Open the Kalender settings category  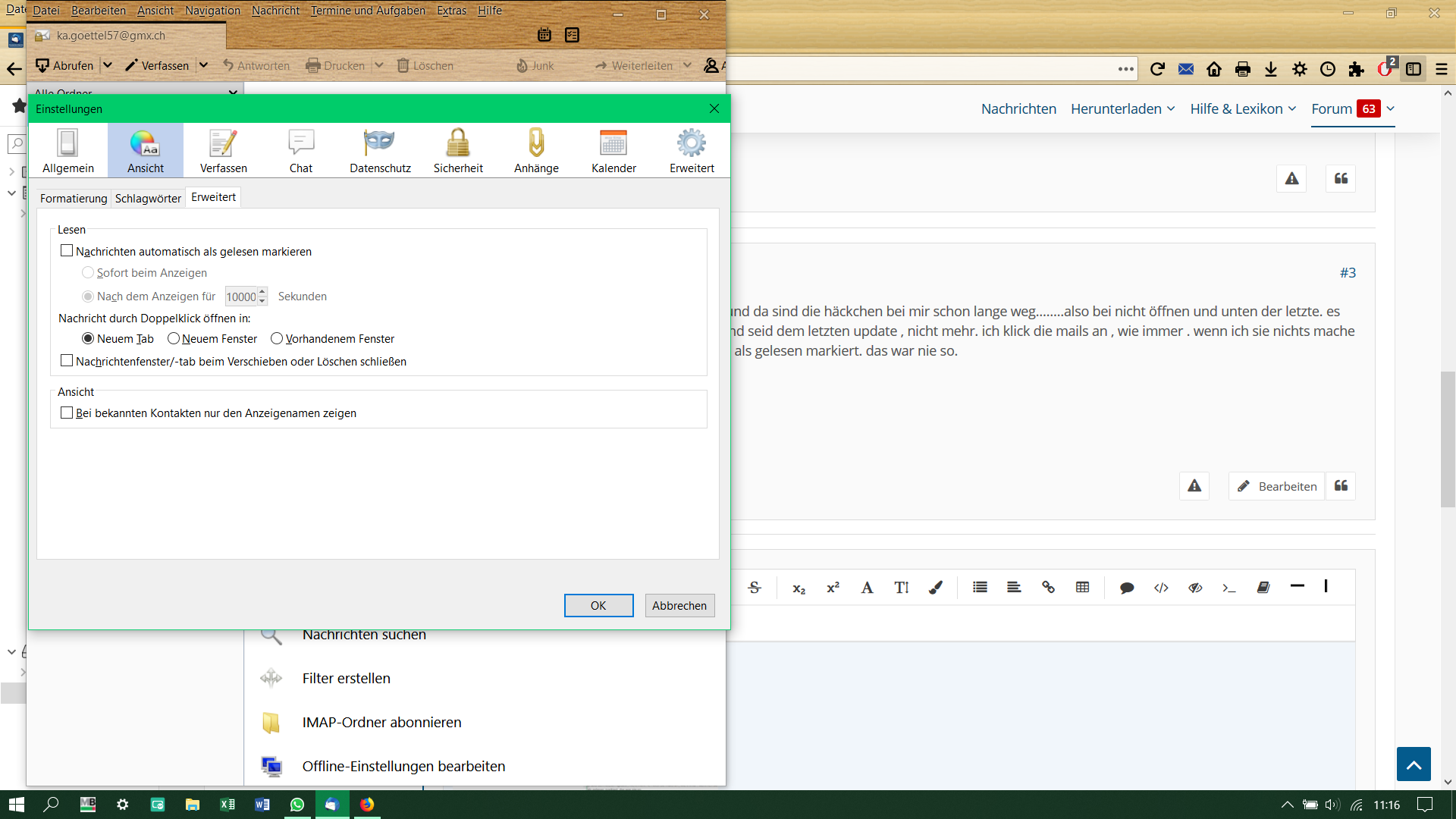click(x=613, y=151)
